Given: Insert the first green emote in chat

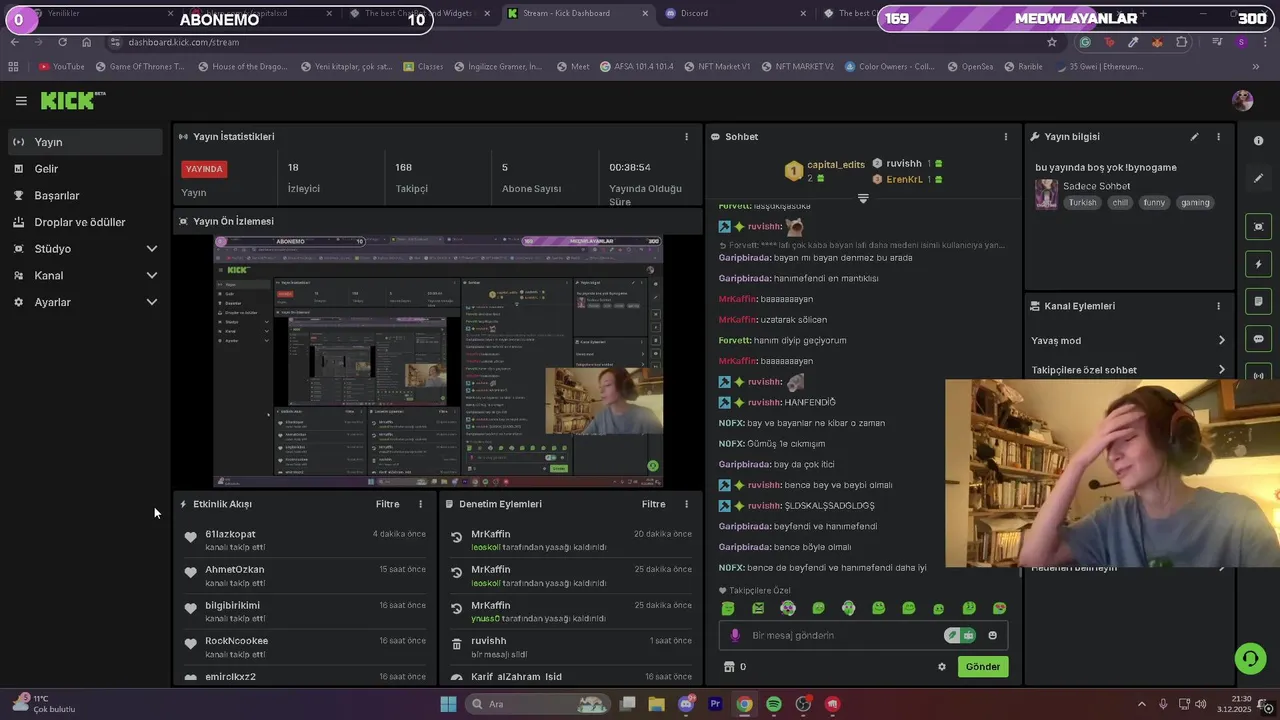Looking at the screenshot, I should (x=728, y=608).
